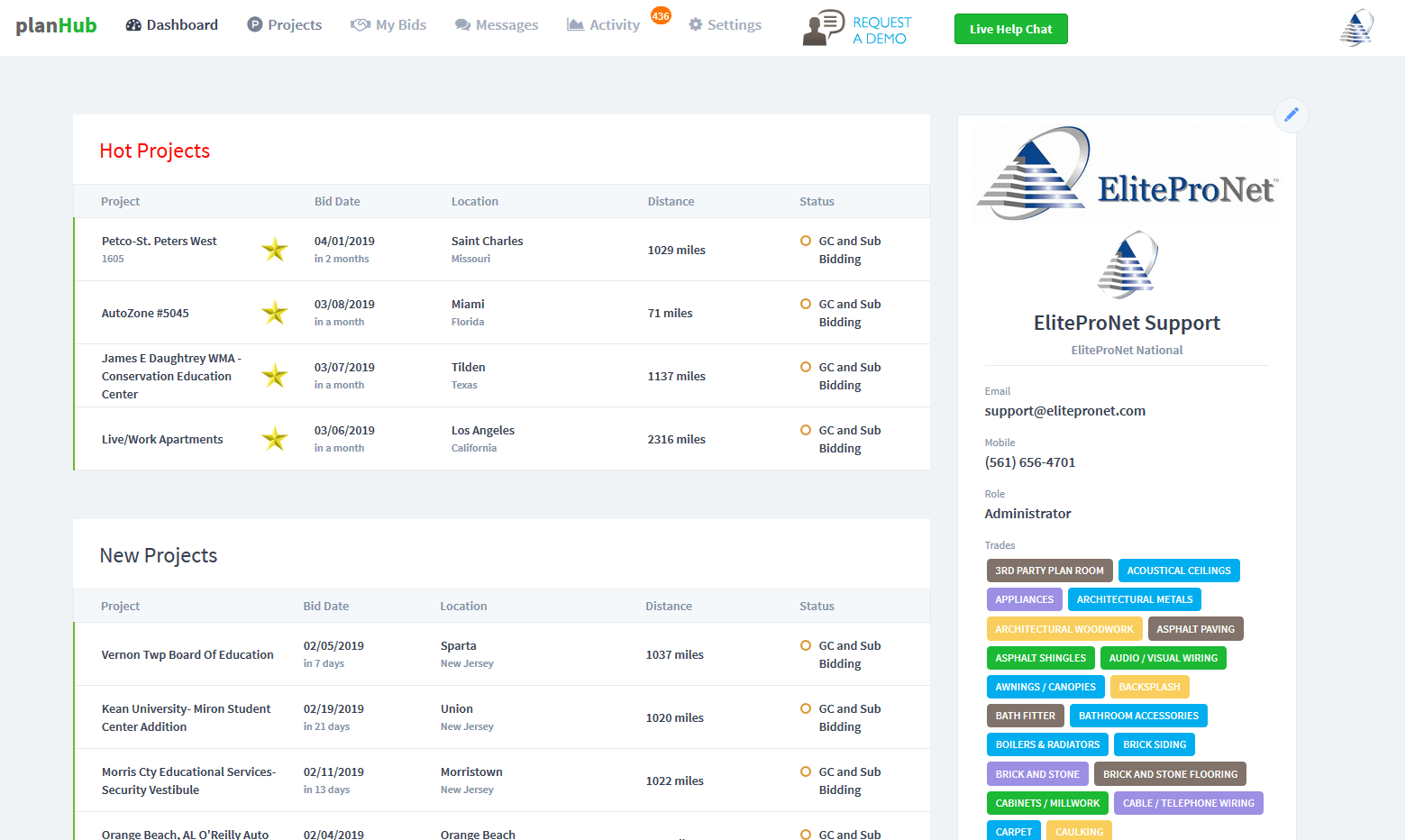Click the My Bids megaphone icon

360,24
